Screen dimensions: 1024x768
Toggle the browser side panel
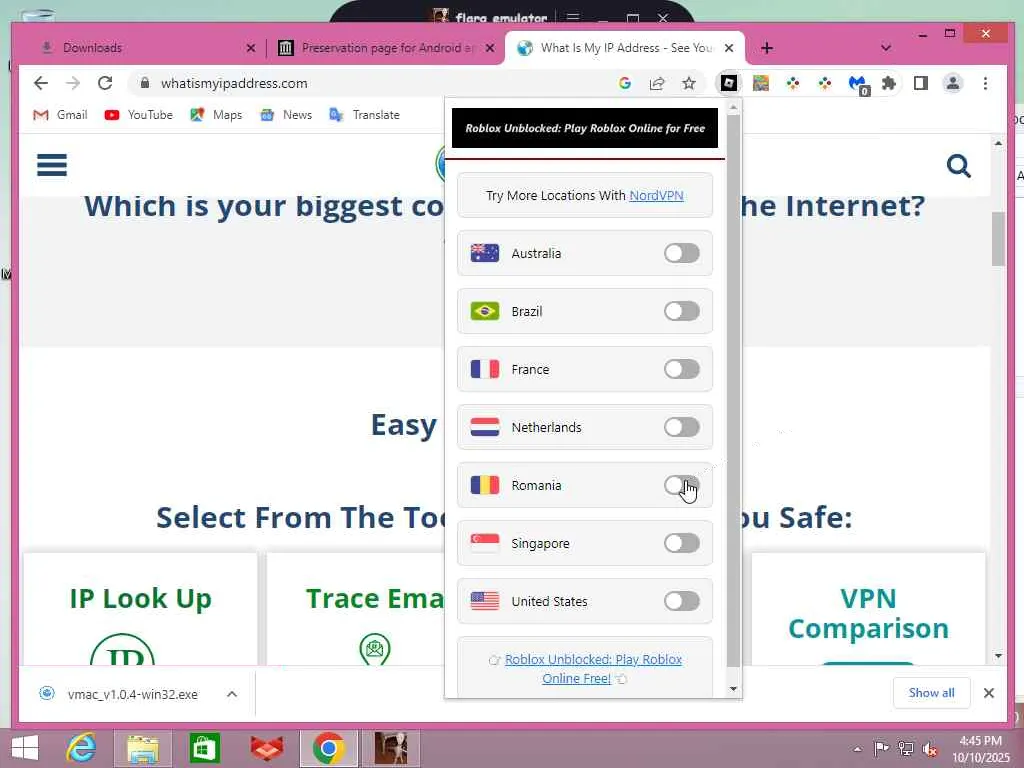pyautogui.click(x=921, y=83)
